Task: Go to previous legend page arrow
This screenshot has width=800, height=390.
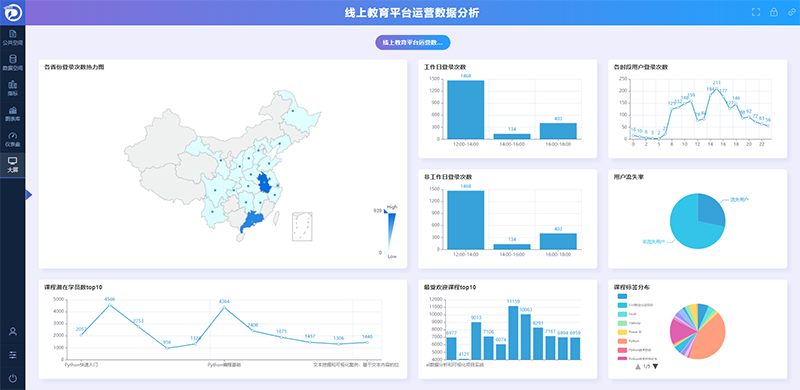Action: pyautogui.click(x=637, y=367)
